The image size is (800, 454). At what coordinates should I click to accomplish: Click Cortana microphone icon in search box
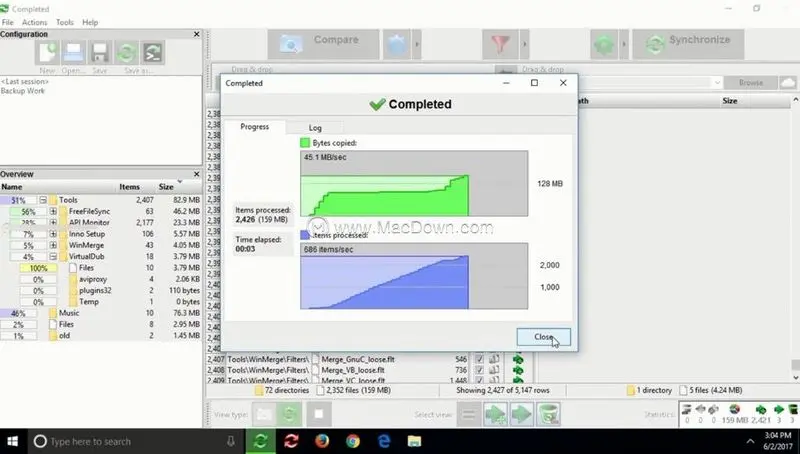tap(231, 441)
